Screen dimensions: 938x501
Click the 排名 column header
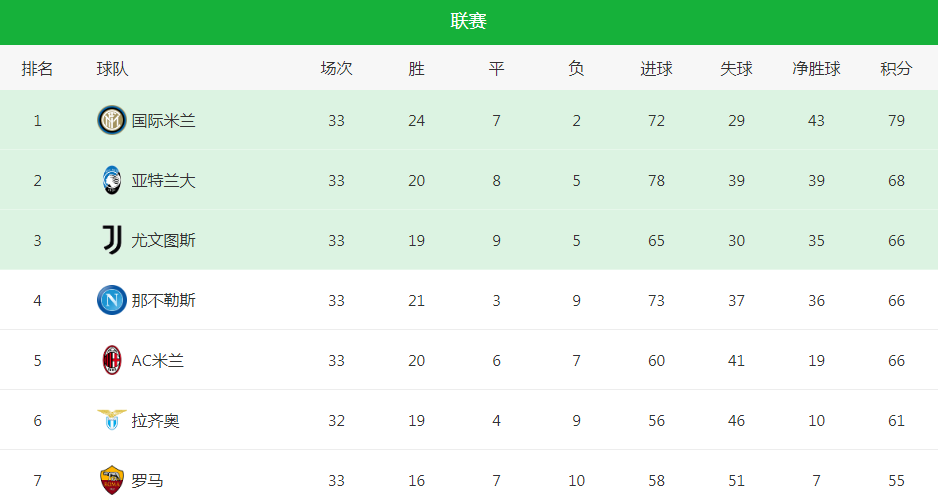(x=37, y=69)
